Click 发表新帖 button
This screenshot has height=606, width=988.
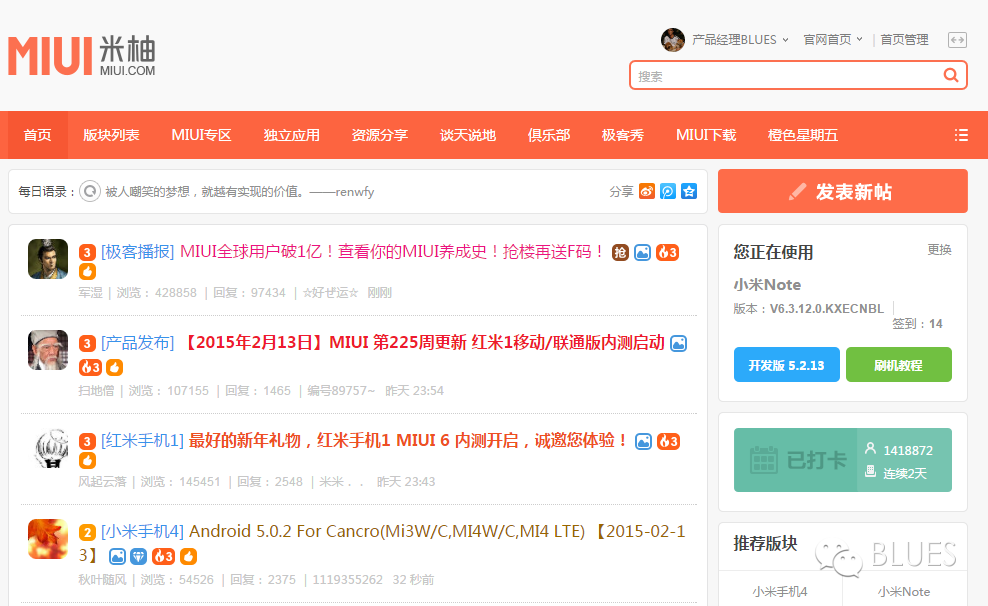tap(842, 191)
